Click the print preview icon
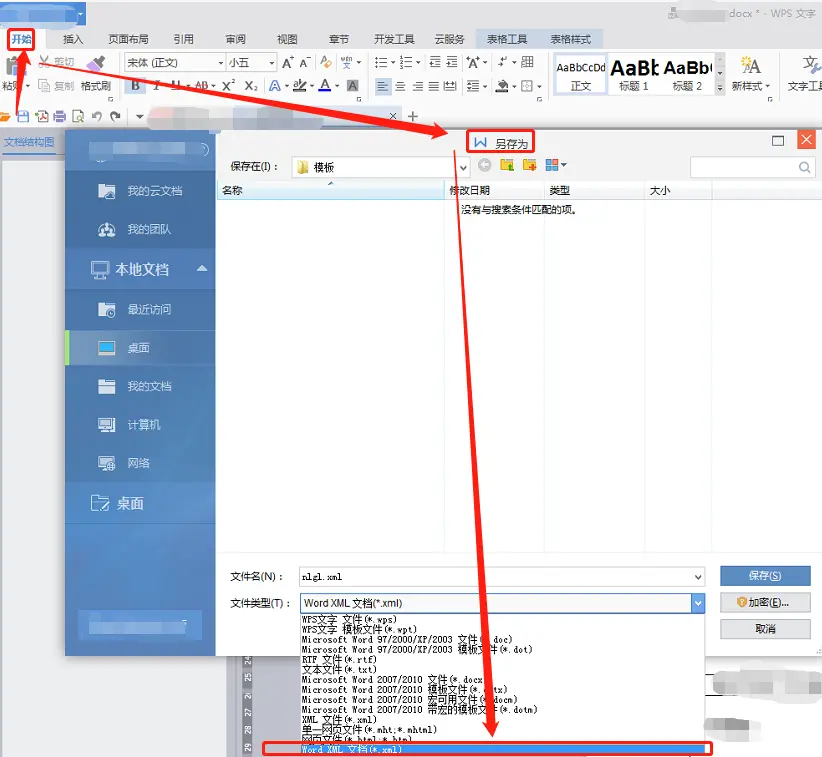The image size is (822, 757). [78, 116]
